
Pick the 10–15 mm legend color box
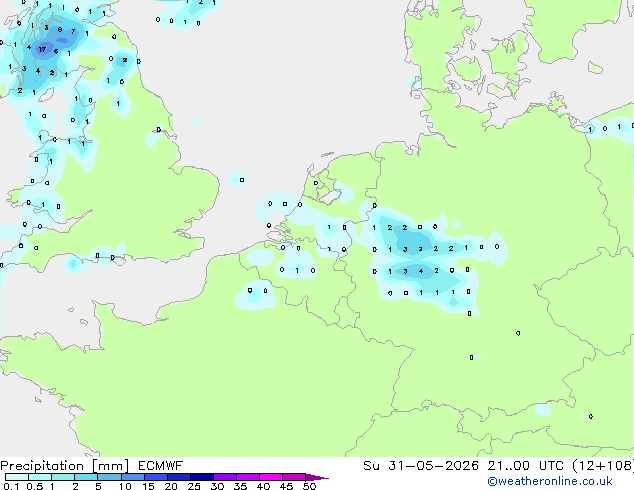click(132, 477)
